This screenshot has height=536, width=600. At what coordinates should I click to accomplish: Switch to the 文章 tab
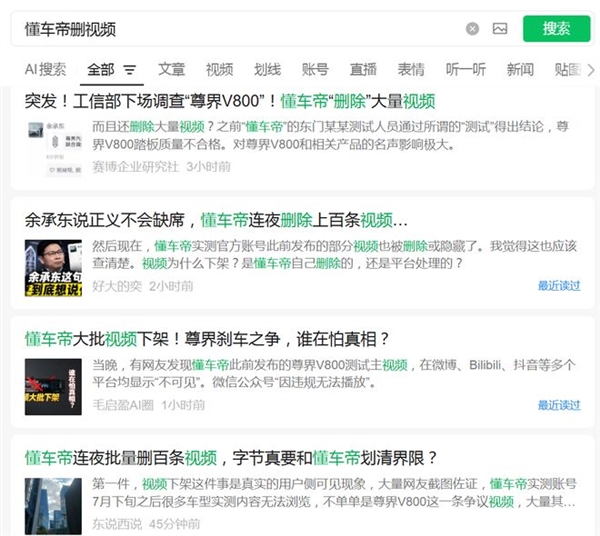172,70
